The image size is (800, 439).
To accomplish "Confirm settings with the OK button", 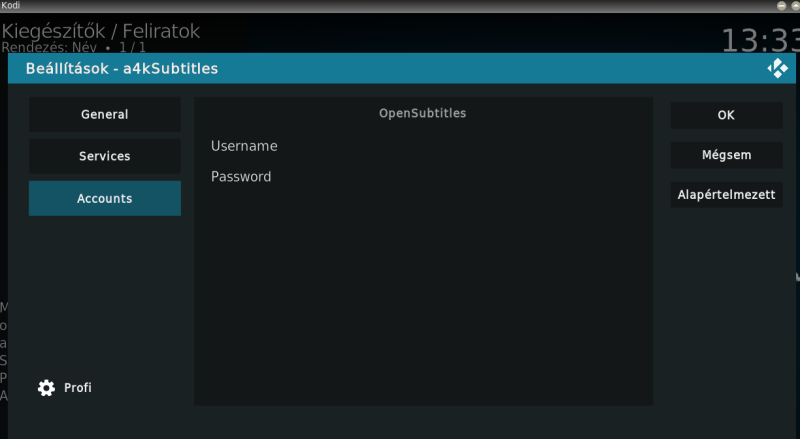I will click(x=726, y=115).
